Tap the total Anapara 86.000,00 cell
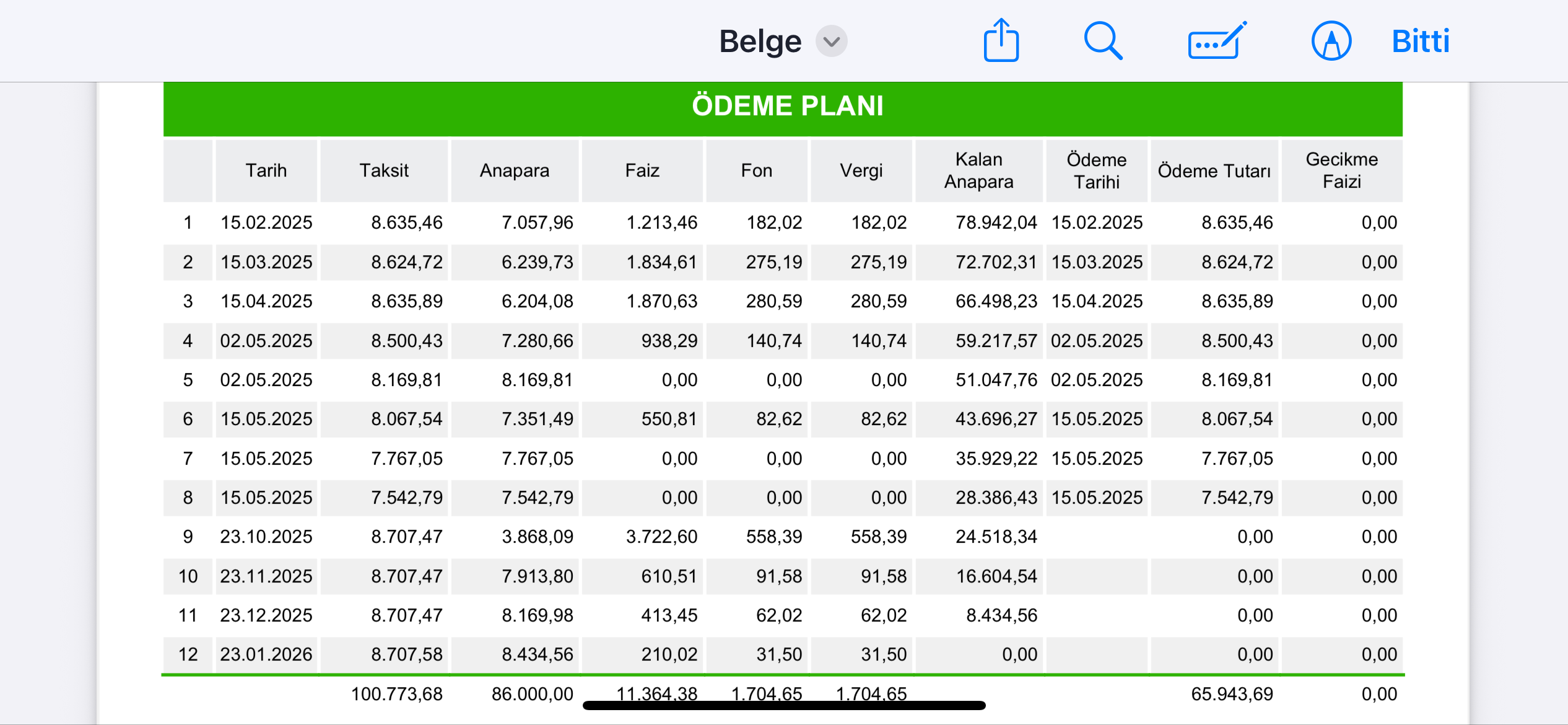This screenshot has height=725, width=1568. (532, 693)
